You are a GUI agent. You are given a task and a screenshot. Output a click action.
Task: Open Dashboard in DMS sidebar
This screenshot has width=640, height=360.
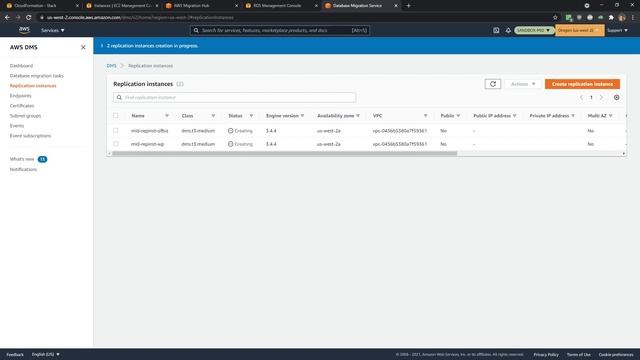pyautogui.click(x=21, y=66)
